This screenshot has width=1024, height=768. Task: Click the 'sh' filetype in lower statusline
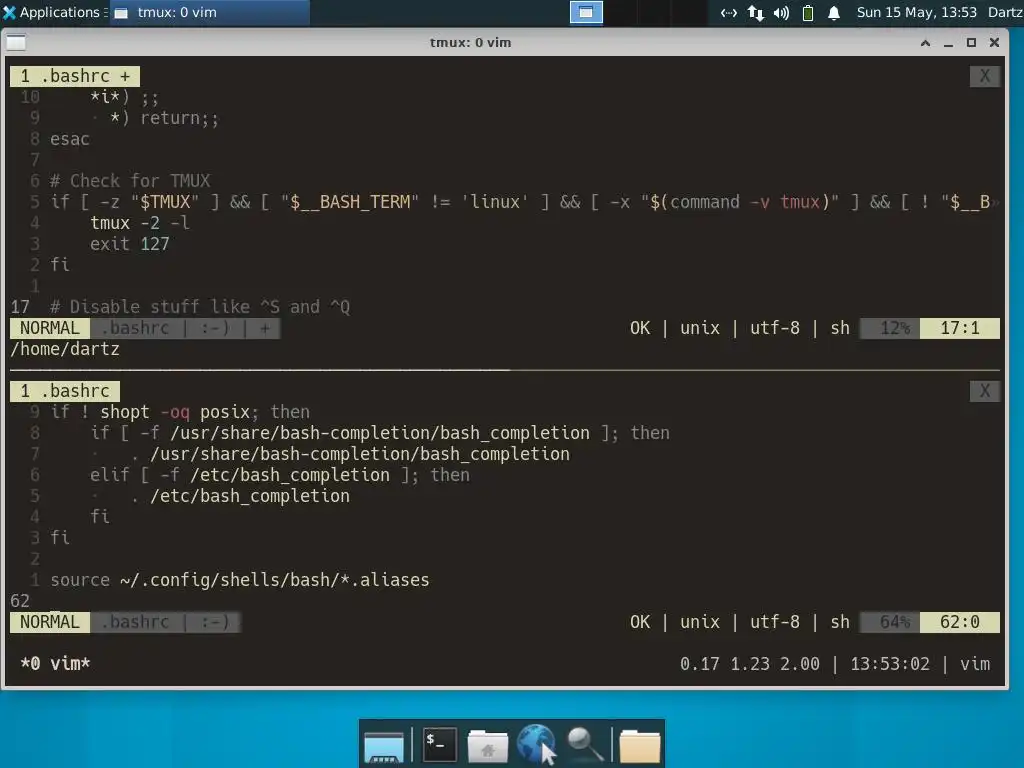840,622
